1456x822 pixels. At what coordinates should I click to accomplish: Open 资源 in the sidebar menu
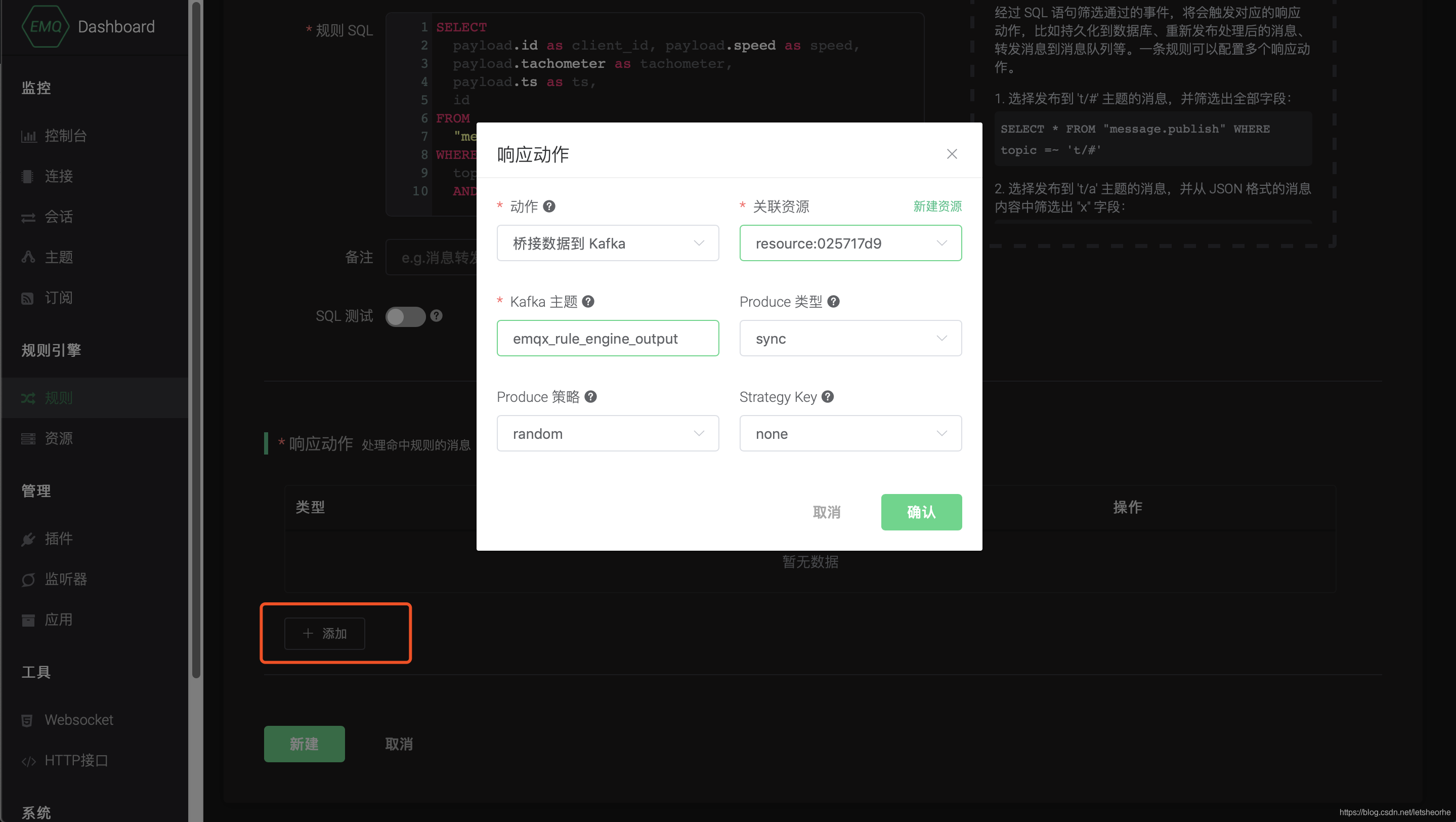58,438
